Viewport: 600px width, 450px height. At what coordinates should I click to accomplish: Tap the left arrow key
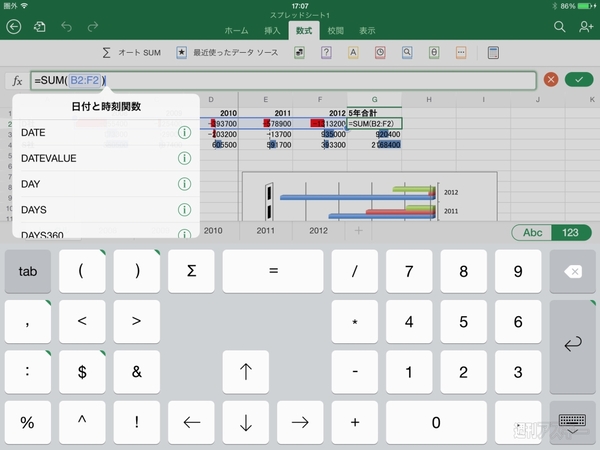click(x=191, y=422)
